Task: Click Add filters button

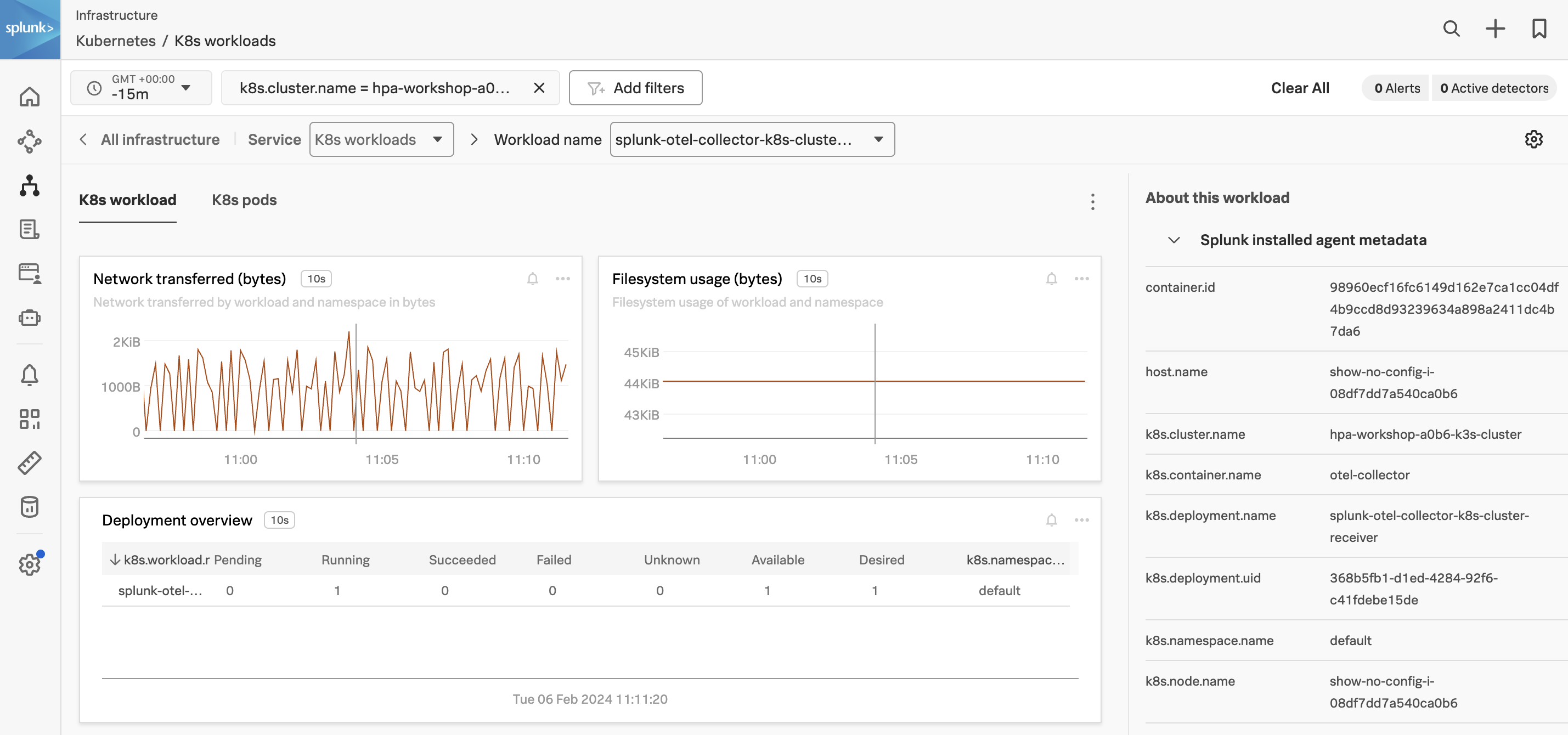Action: coord(635,87)
